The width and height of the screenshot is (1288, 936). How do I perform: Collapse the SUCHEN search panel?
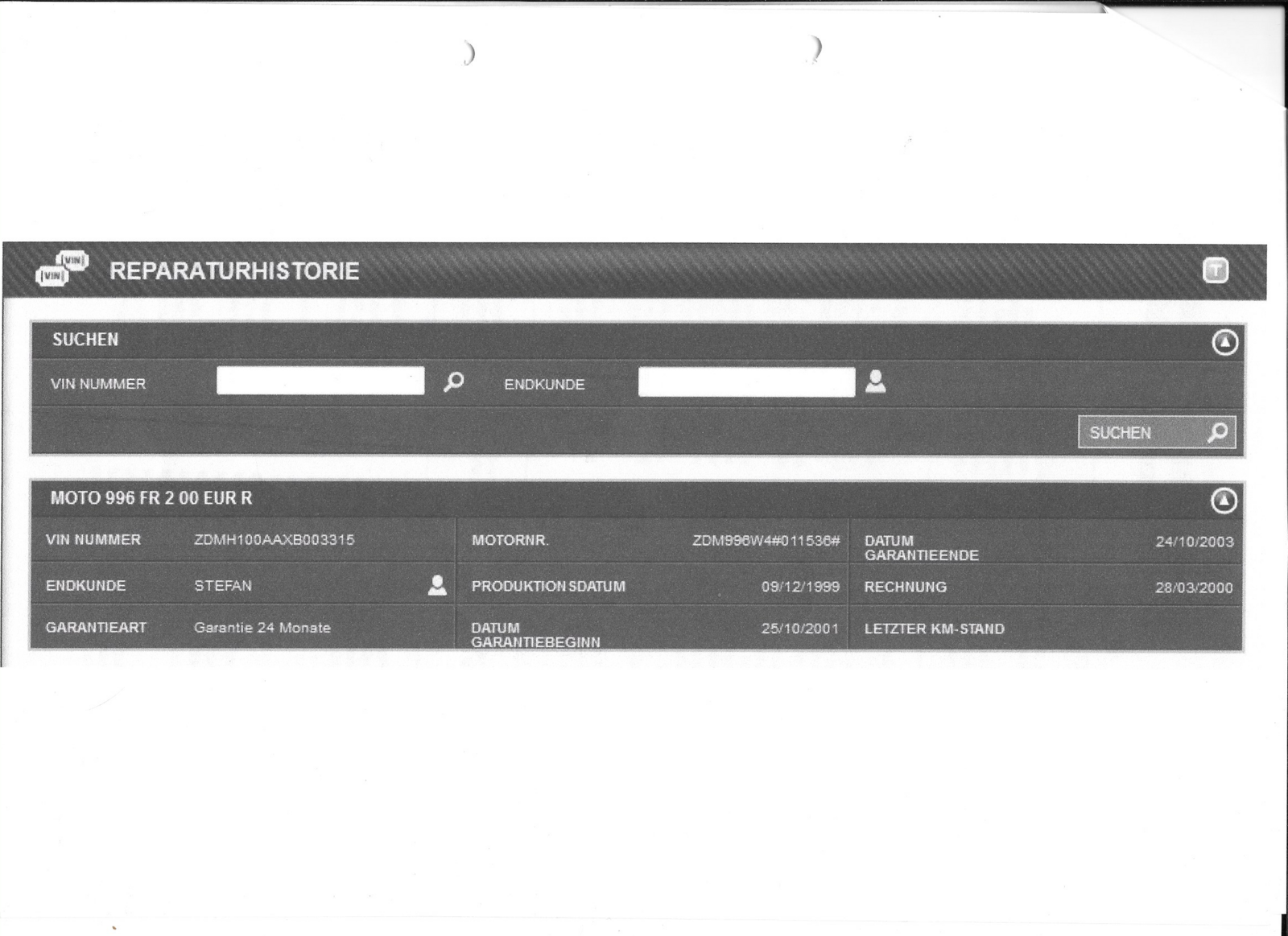pos(1224,342)
